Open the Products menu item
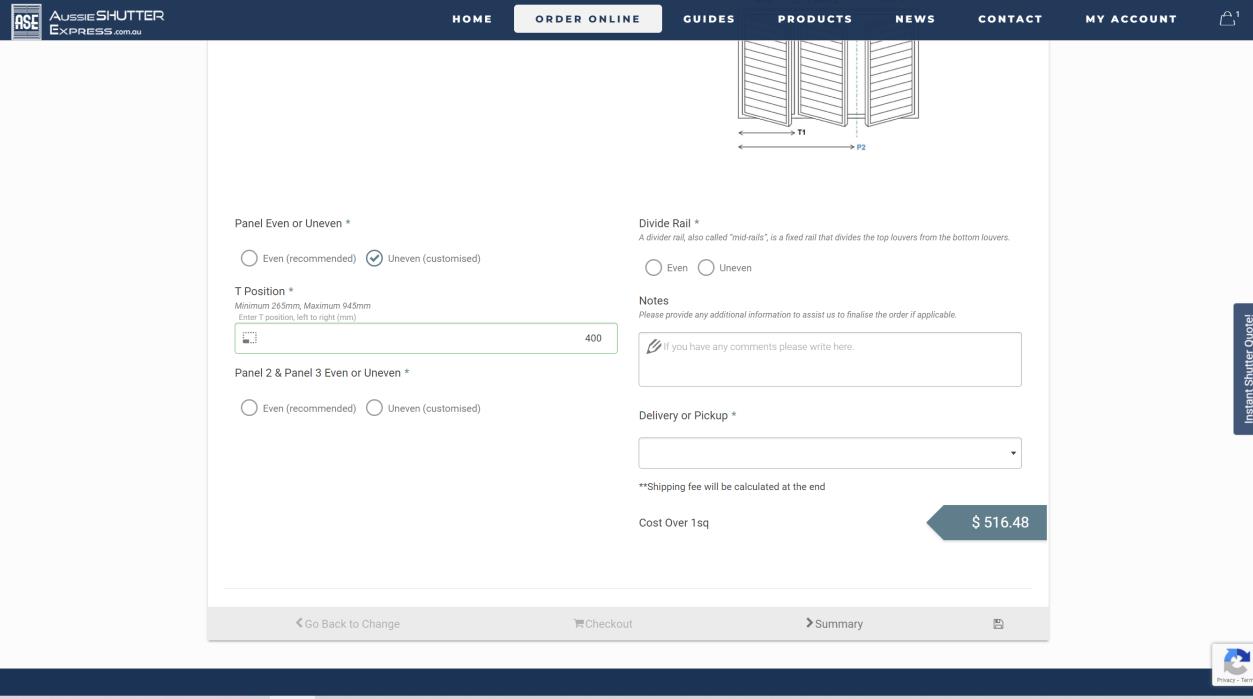The height and width of the screenshot is (699, 1253). [x=814, y=19]
